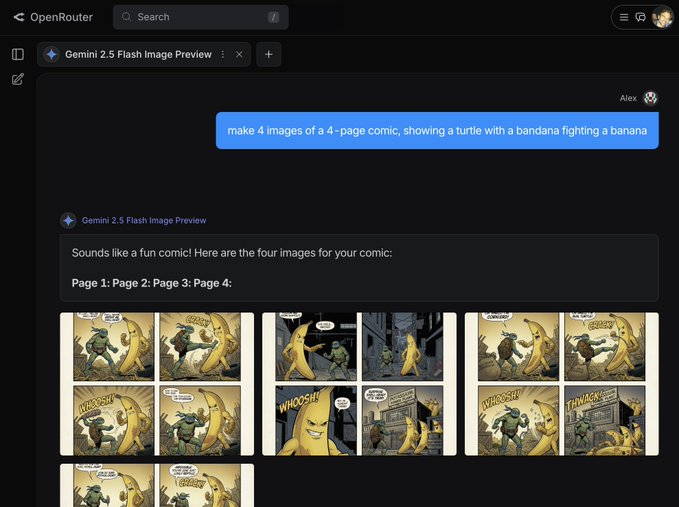
Task: Click the Gemini sparkle icon in model tab
Action: 52,55
